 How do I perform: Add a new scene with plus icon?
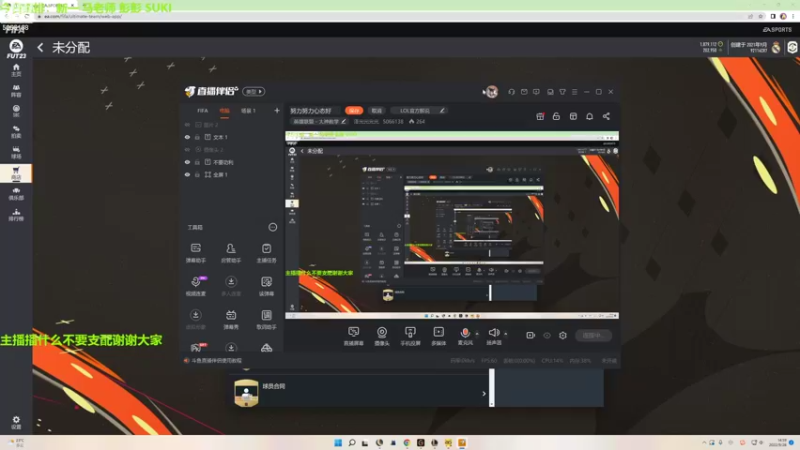tap(277, 111)
